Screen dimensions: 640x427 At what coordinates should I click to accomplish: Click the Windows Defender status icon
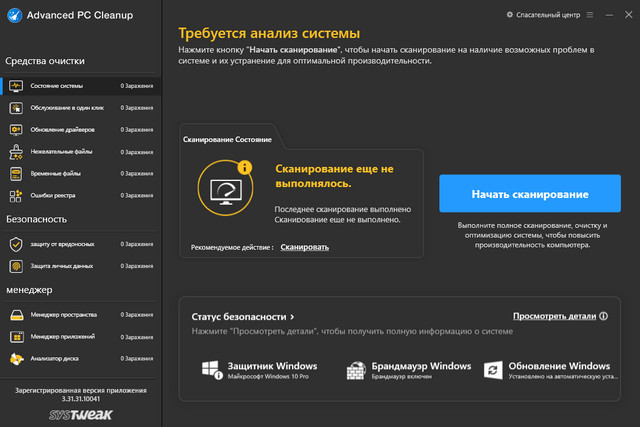pos(210,369)
